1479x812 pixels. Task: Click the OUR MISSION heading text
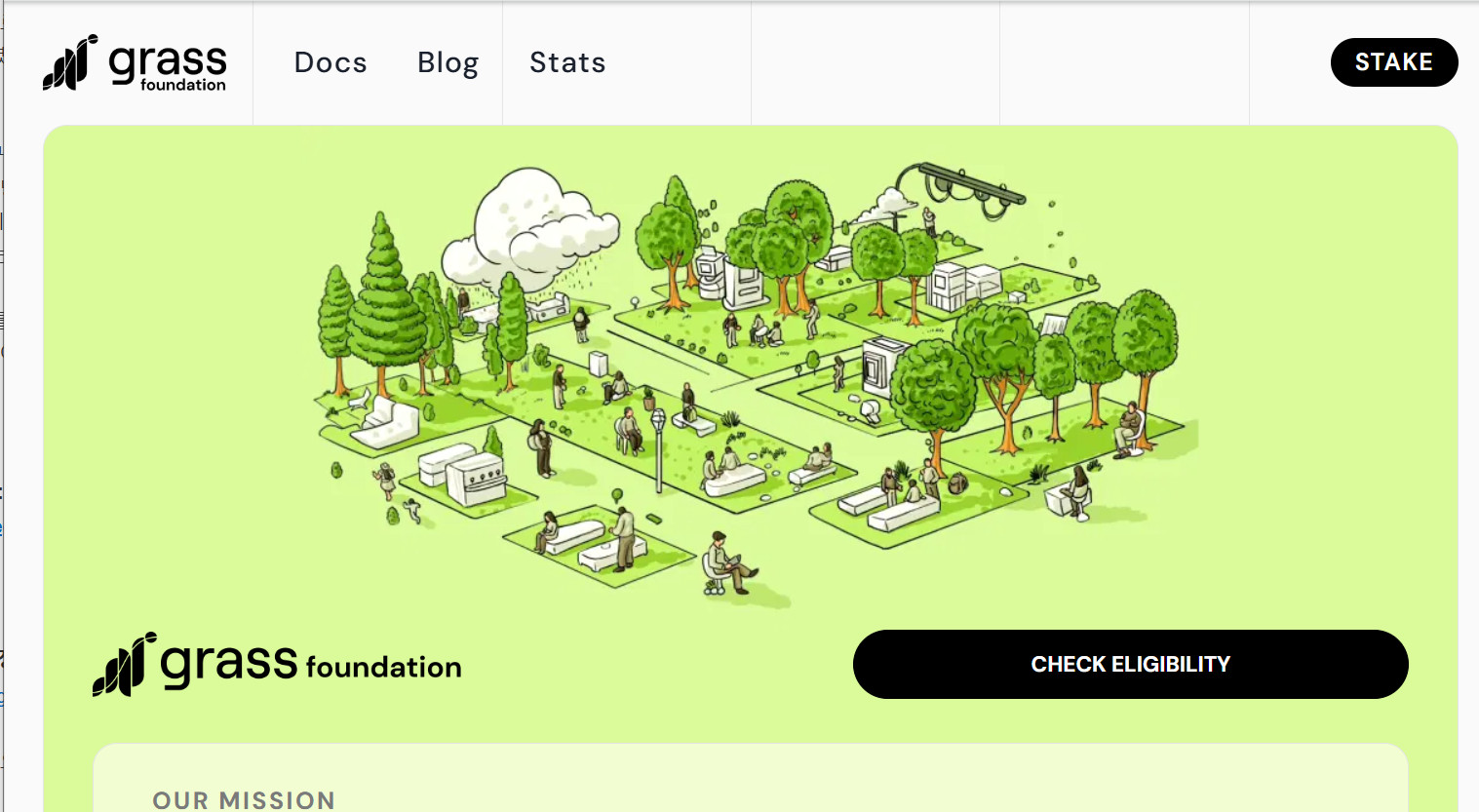(244, 800)
